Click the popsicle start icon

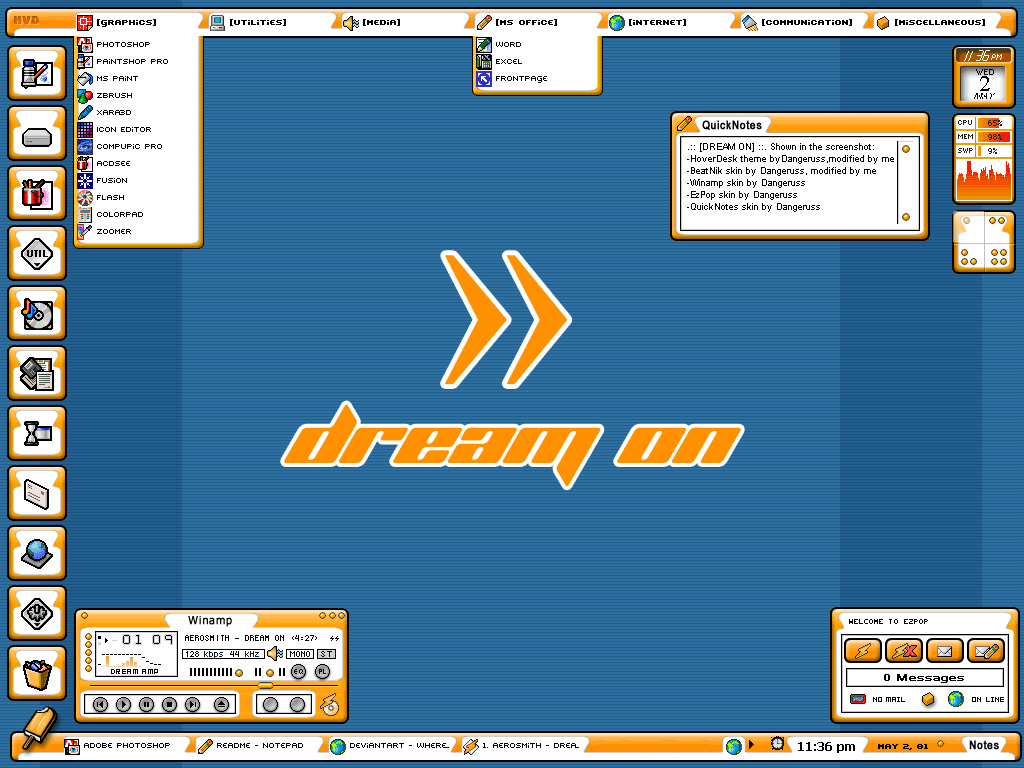(x=38, y=728)
